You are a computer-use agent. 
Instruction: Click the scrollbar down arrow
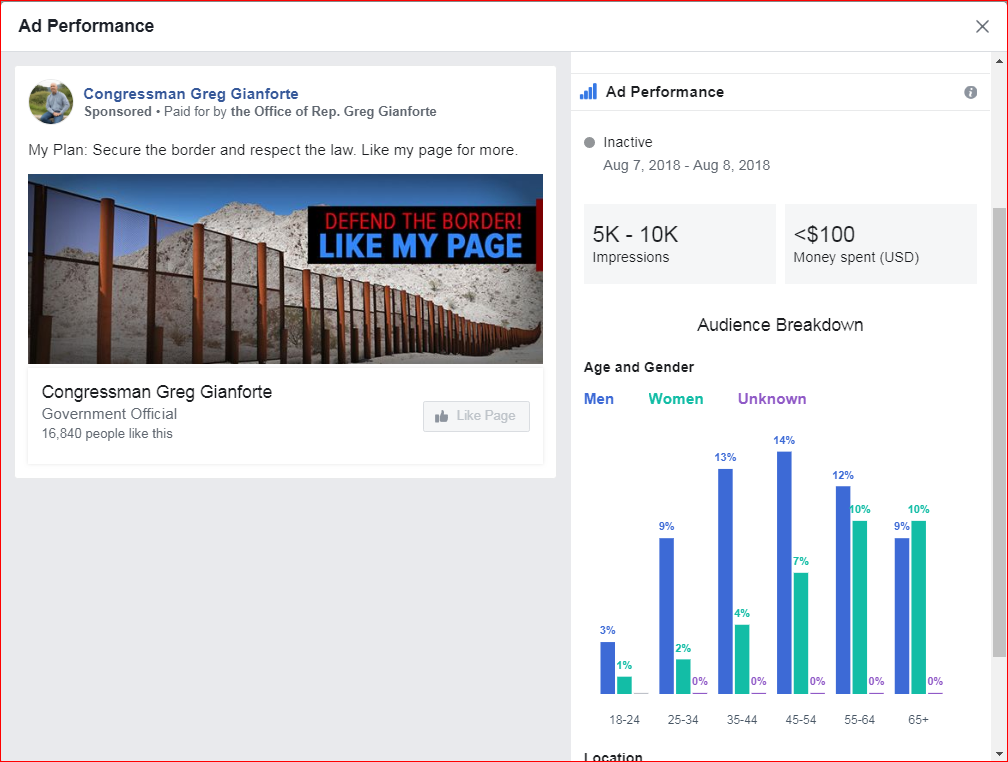(x=999, y=754)
